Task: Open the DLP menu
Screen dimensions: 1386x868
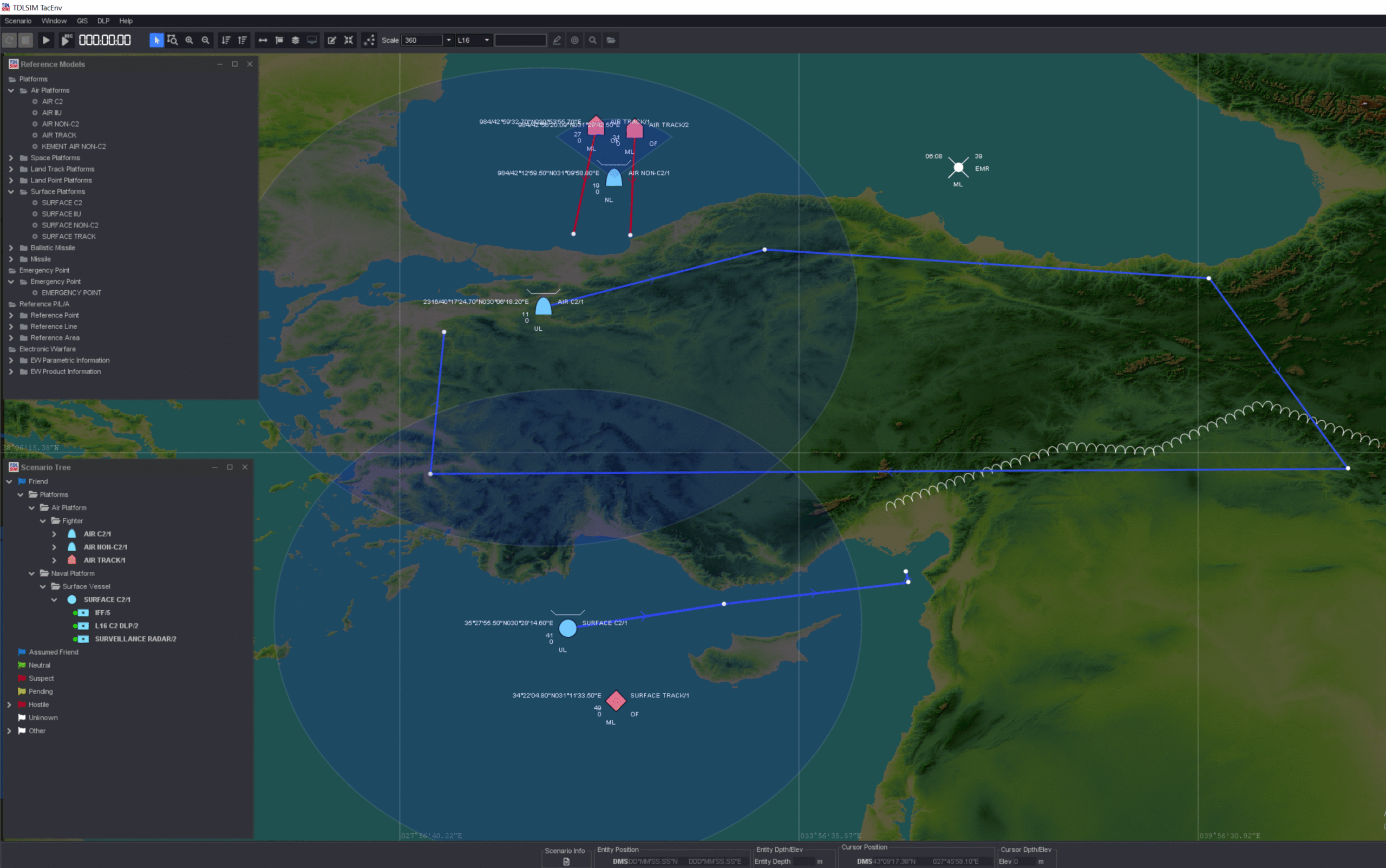Action: point(103,21)
